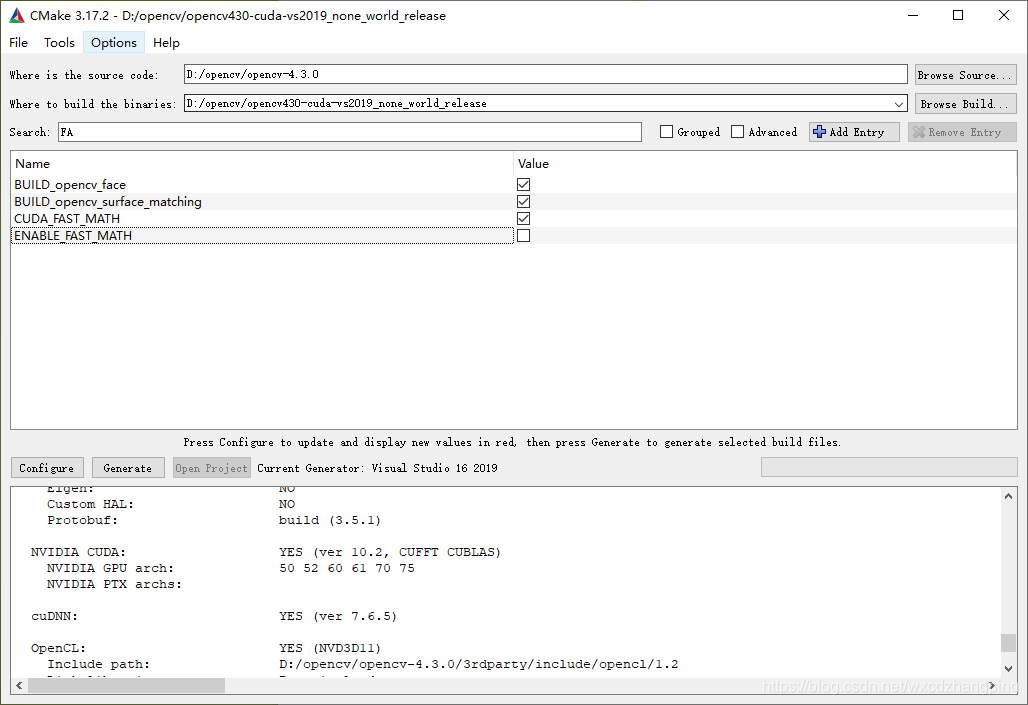Disable CUDA_FAST_MATH checkbox
Image resolution: width=1028 pixels, height=705 pixels.
coord(523,218)
